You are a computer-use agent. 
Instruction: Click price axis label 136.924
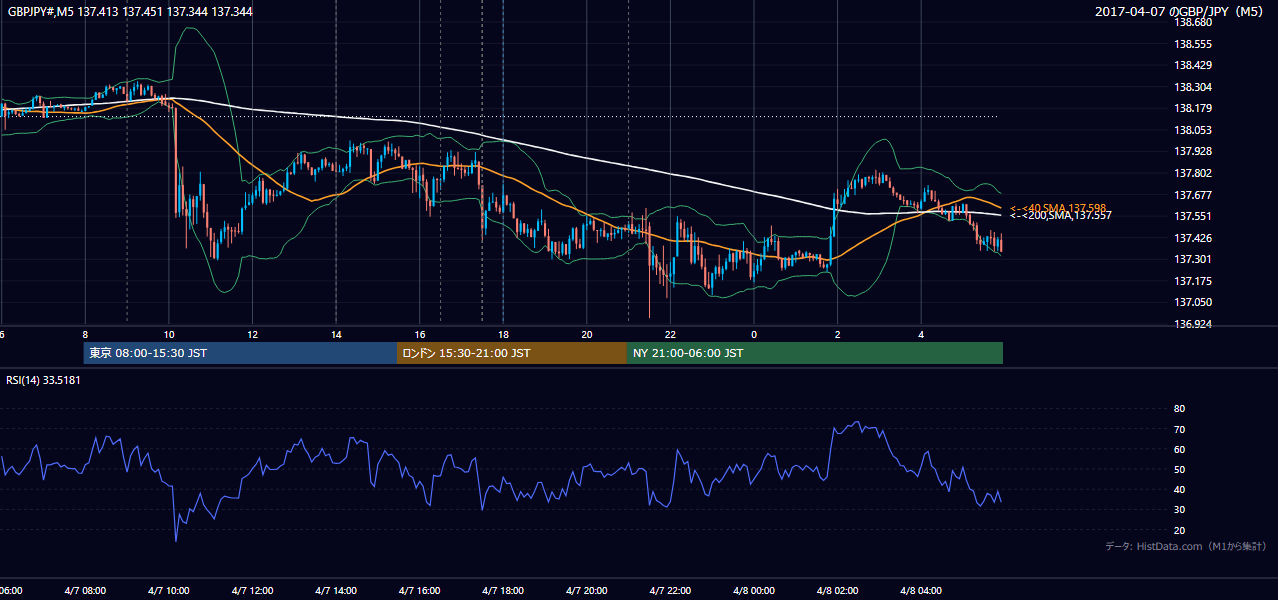(1193, 324)
